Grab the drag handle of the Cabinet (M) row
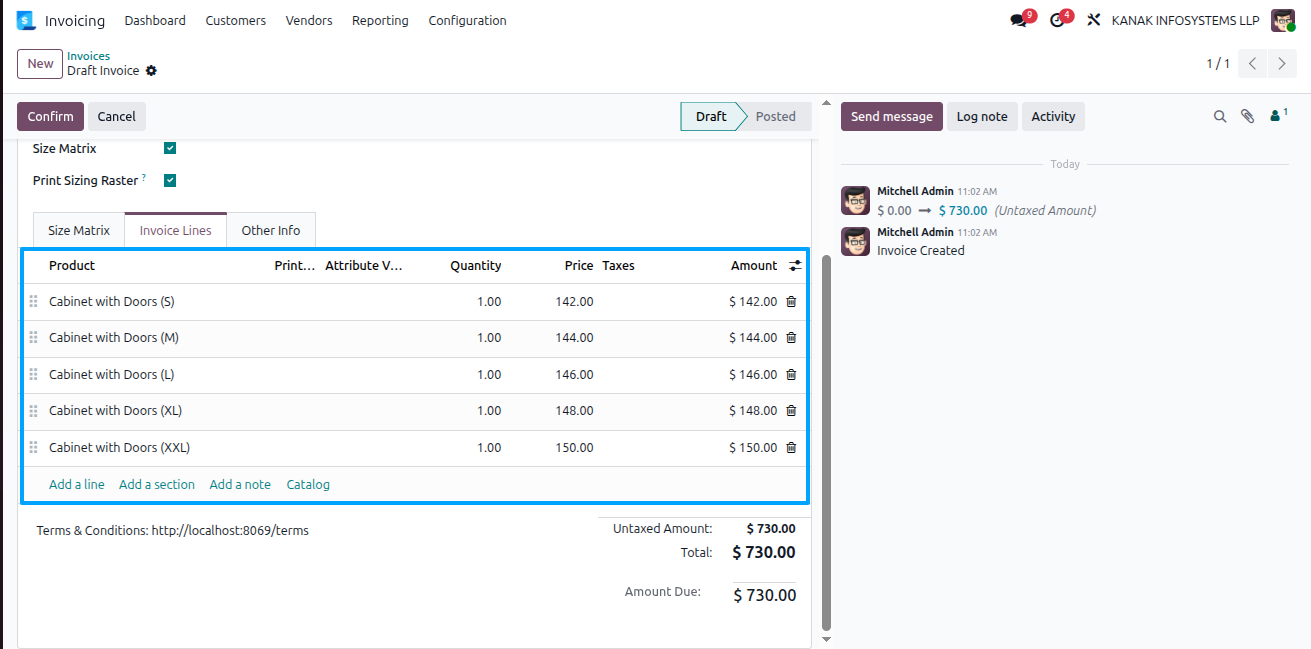 coord(33,338)
